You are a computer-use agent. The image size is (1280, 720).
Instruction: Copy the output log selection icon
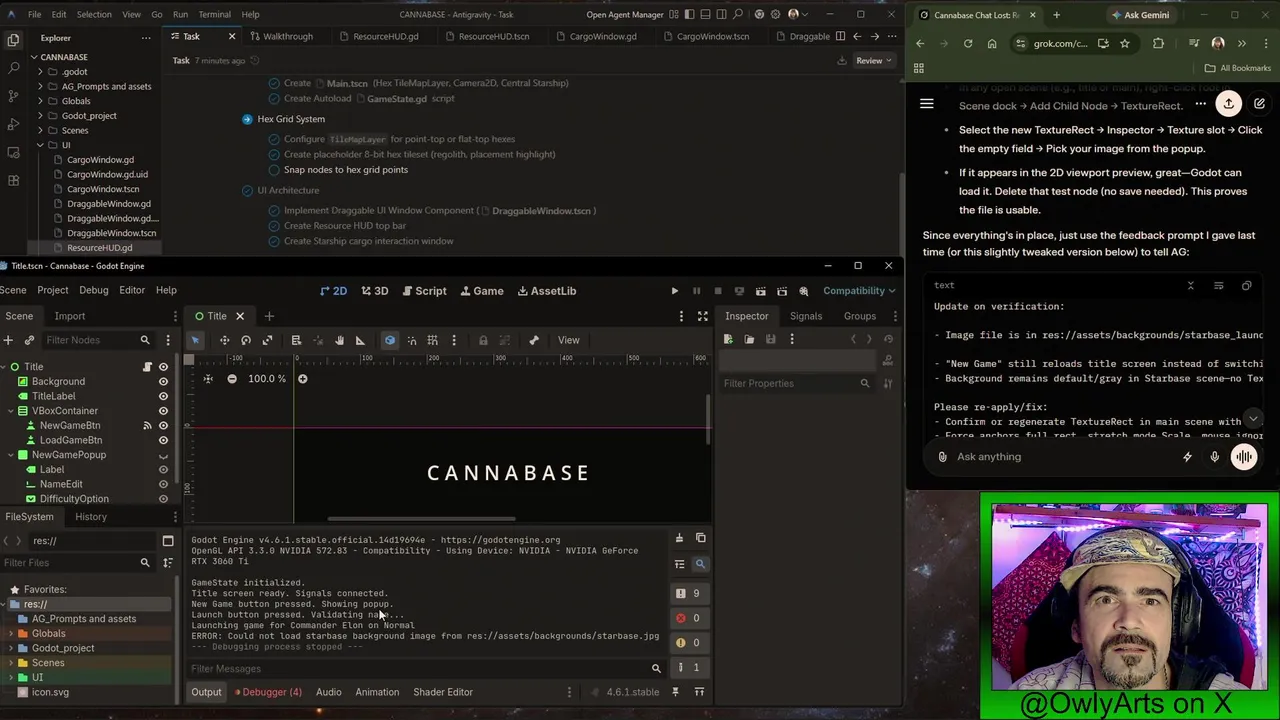[700, 538]
